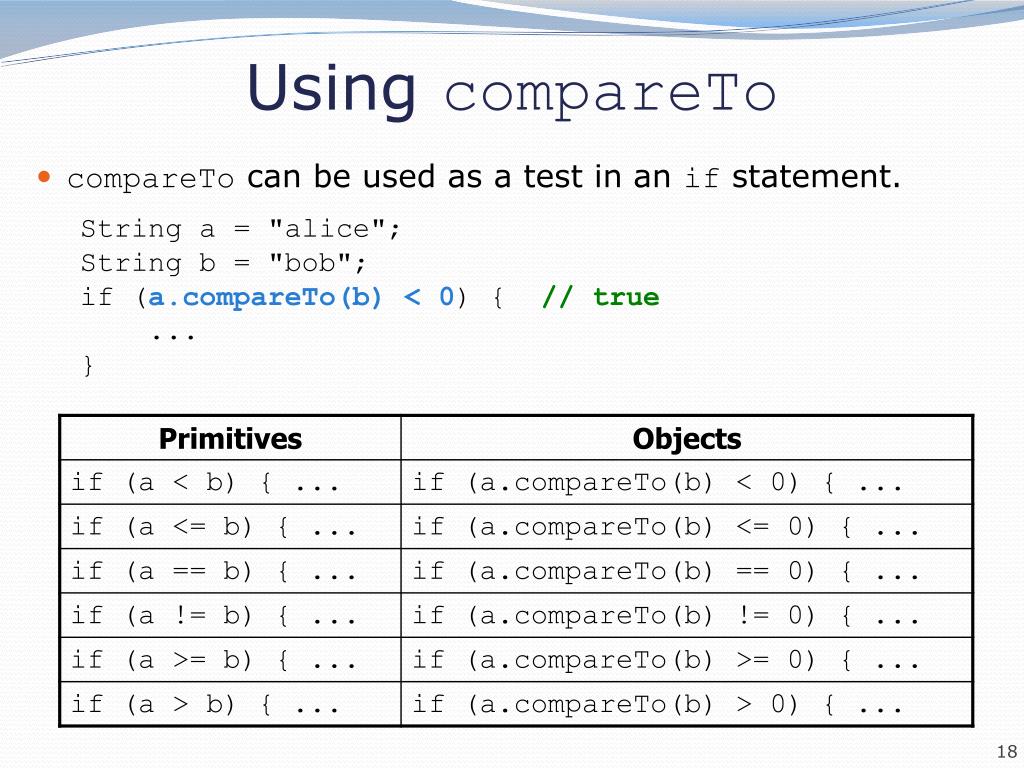Image resolution: width=1024 pixels, height=768 pixels.
Task: Click the 'Objects' table header
Action: click(686, 438)
